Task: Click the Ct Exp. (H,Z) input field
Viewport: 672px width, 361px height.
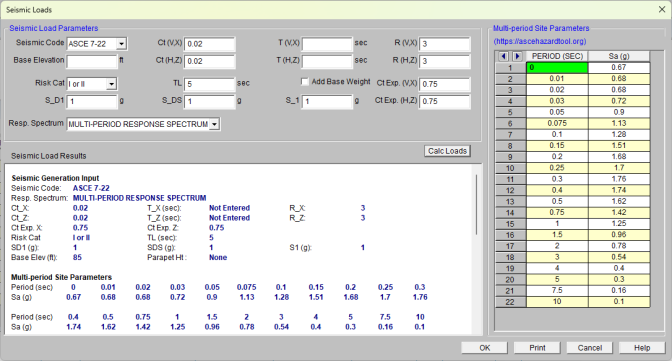Action: (444, 102)
